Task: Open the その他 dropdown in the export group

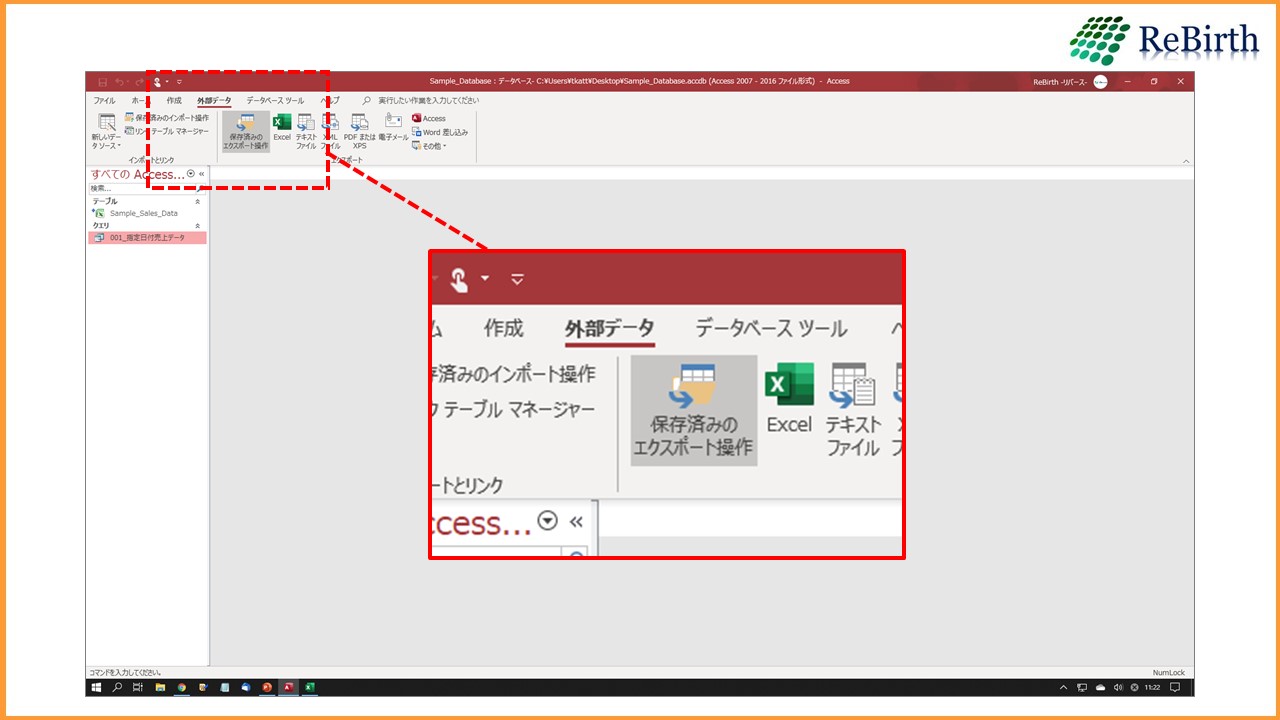Action: pos(429,146)
